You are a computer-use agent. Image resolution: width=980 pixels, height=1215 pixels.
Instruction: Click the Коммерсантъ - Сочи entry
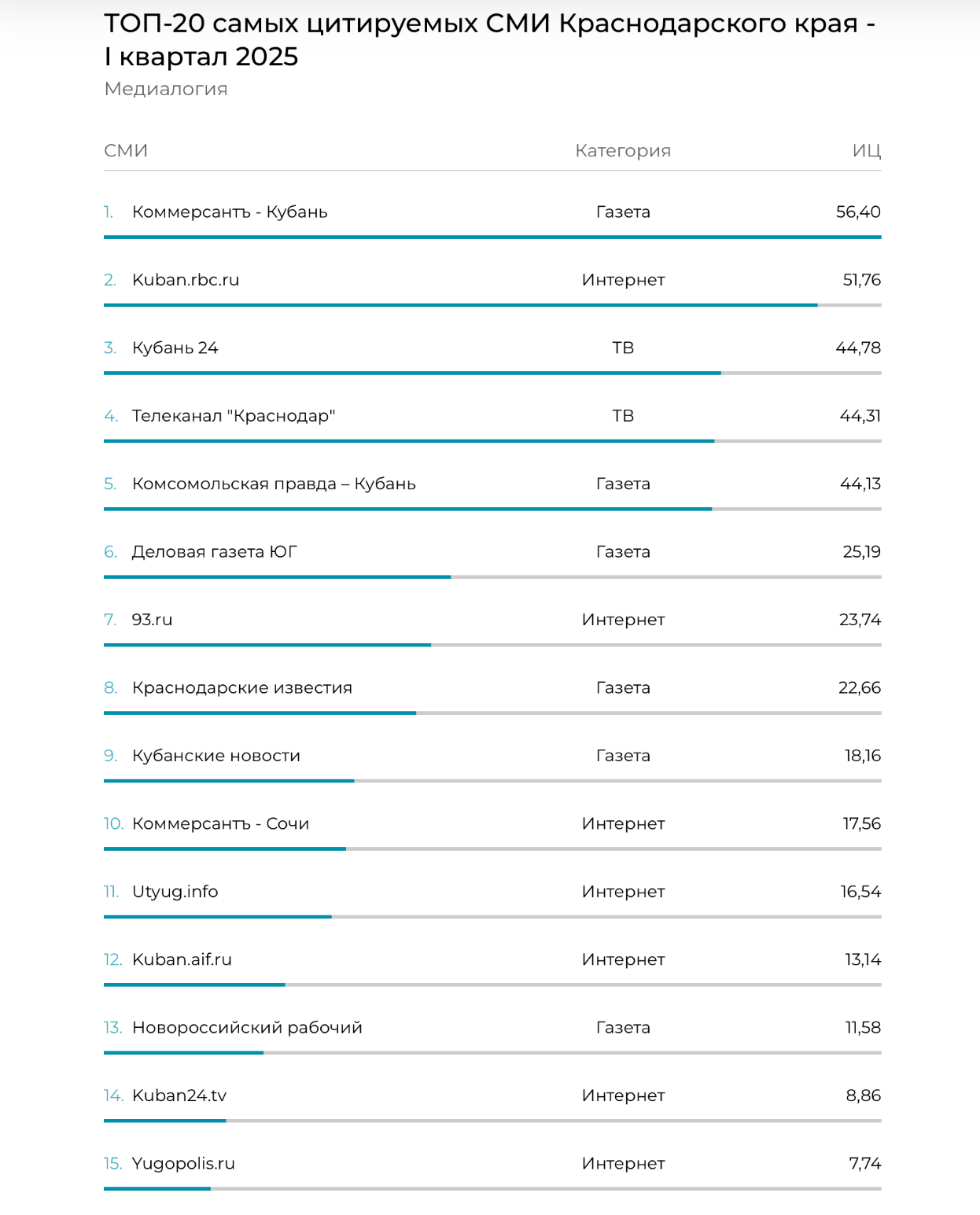[220, 823]
